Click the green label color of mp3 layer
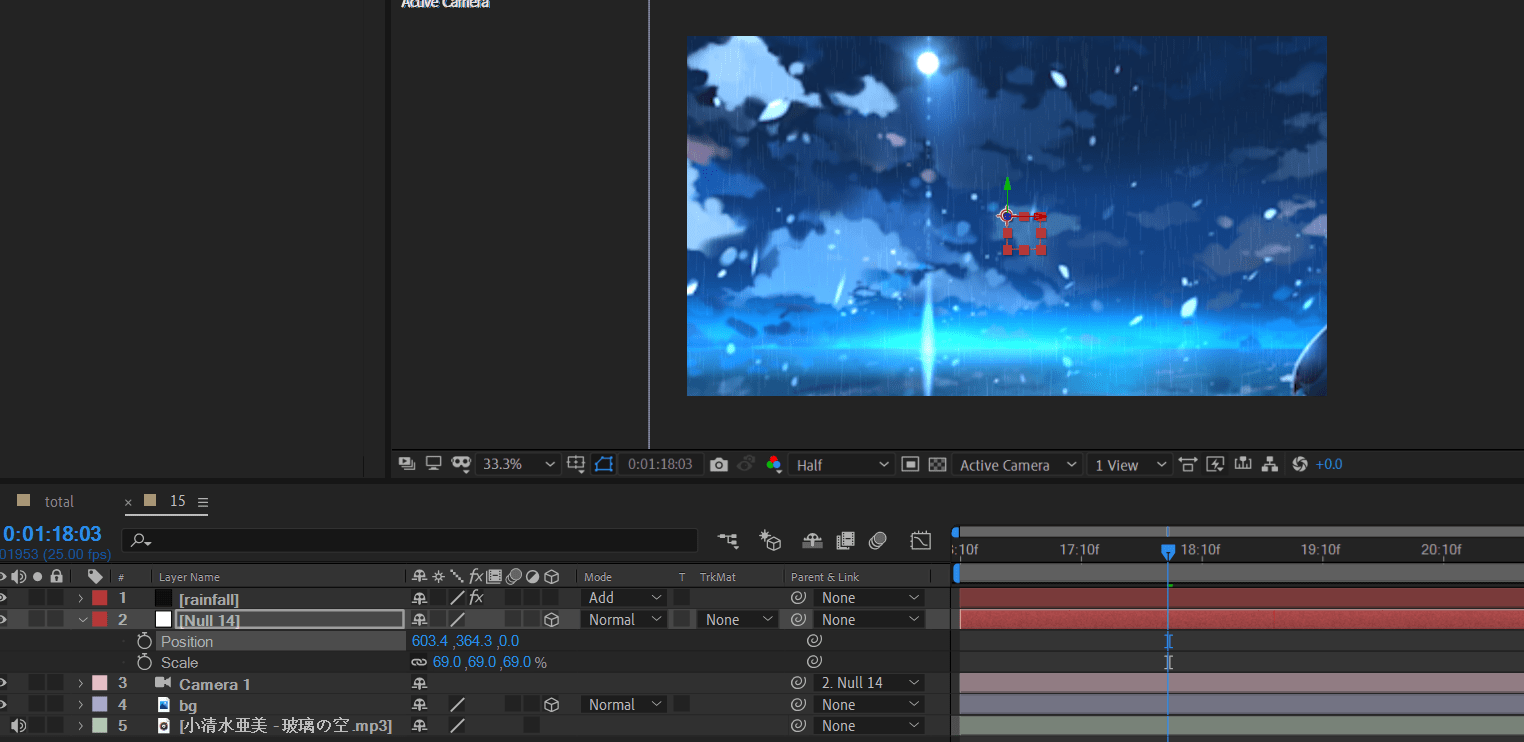 (x=99, y=726)
